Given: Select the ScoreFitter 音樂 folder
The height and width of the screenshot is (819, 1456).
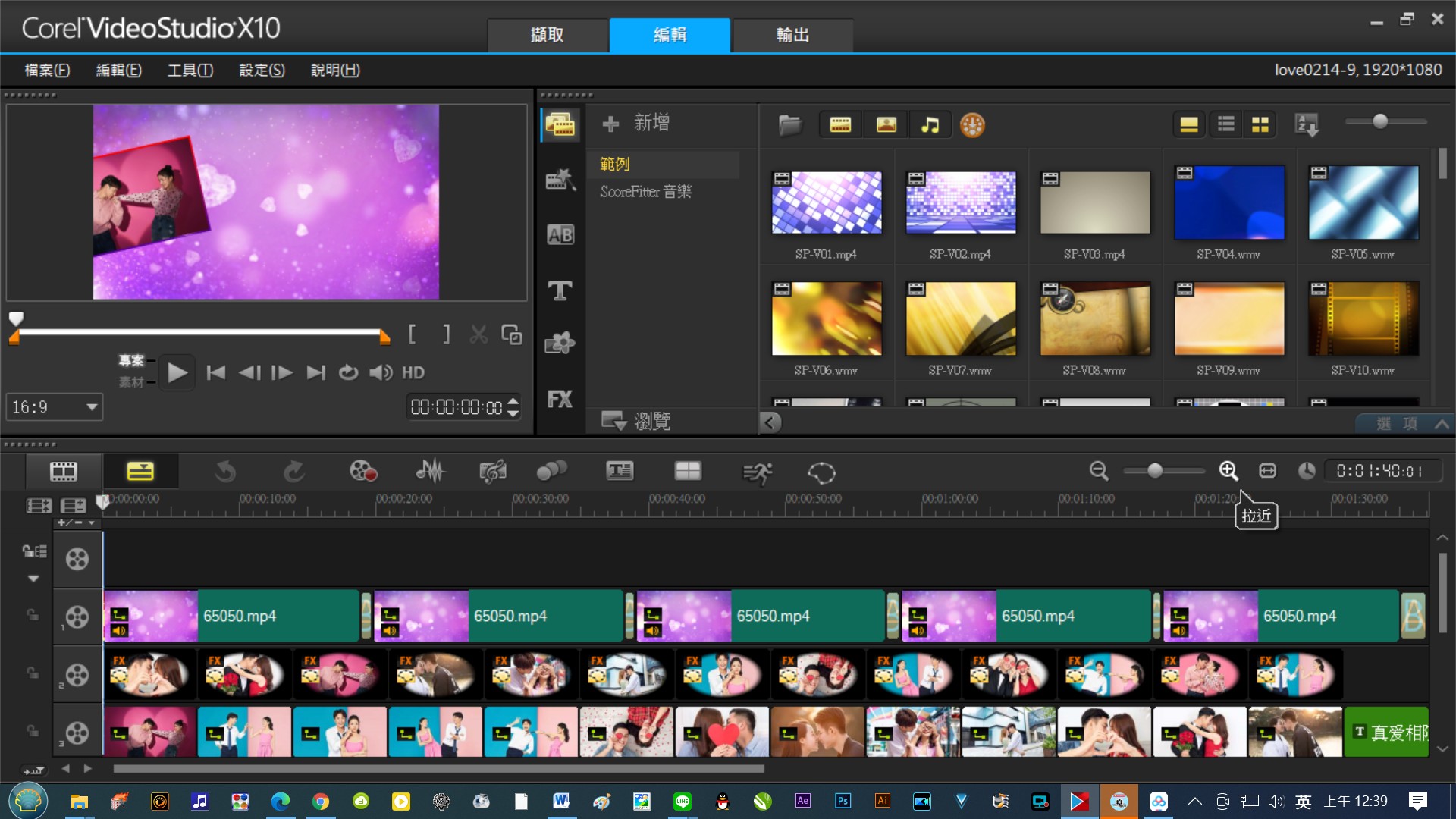Looking at the screenshot, I should coord(645,192).
